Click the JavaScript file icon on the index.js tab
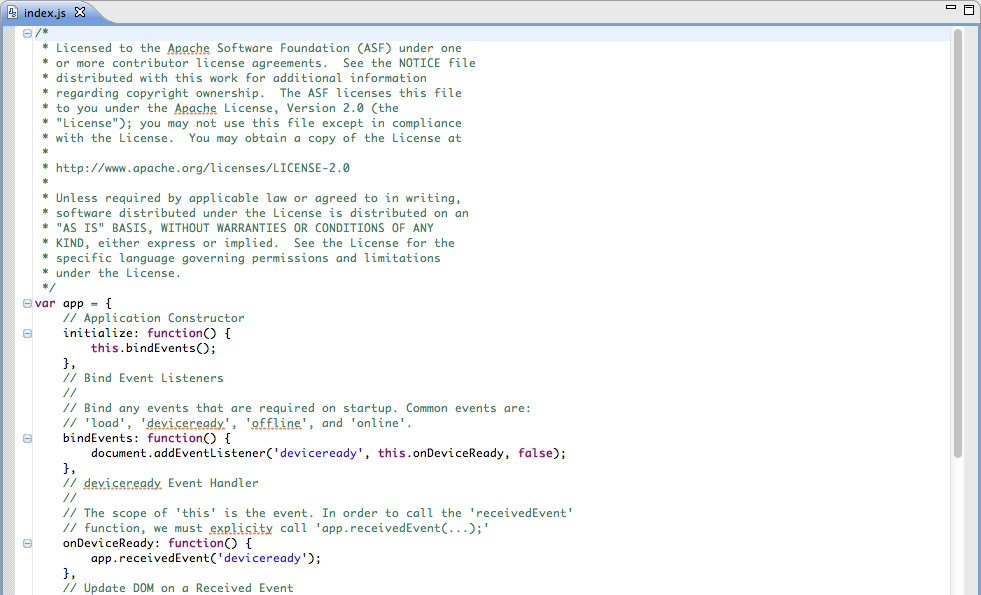This screenshot has width=981, height=595. (x=12, y=13)
